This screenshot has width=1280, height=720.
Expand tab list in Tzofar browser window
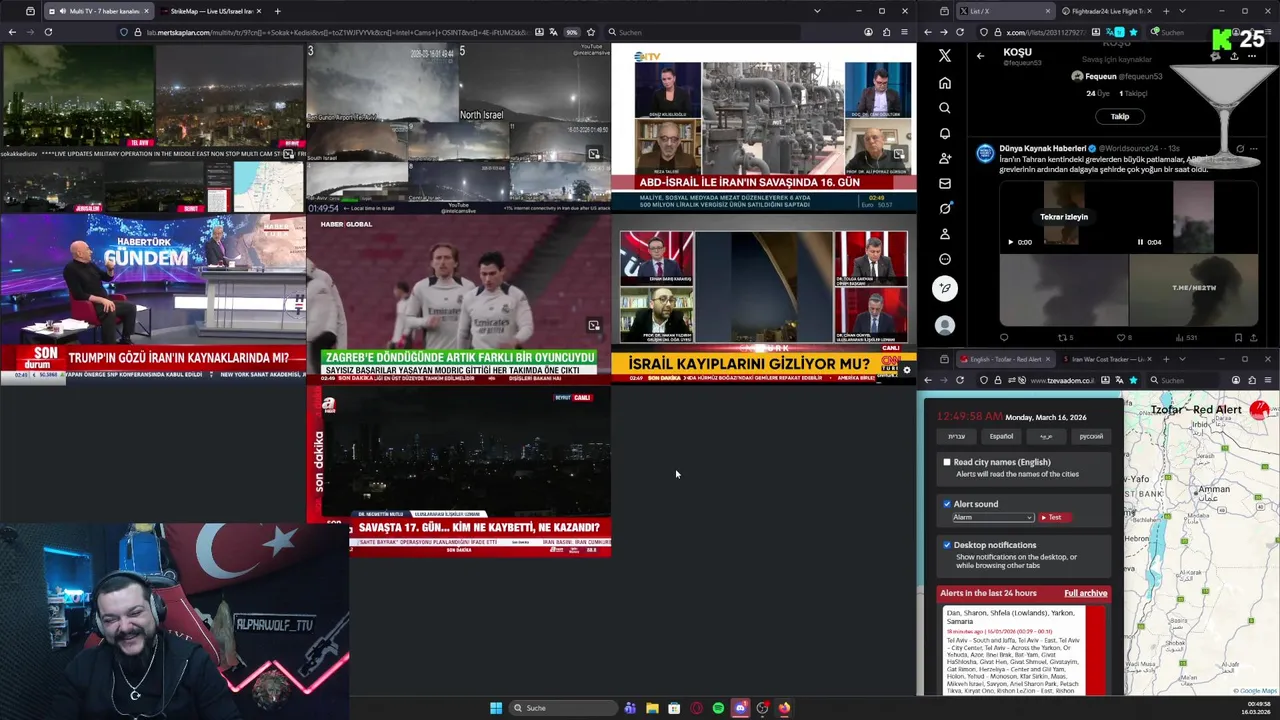pos(1182,359)
